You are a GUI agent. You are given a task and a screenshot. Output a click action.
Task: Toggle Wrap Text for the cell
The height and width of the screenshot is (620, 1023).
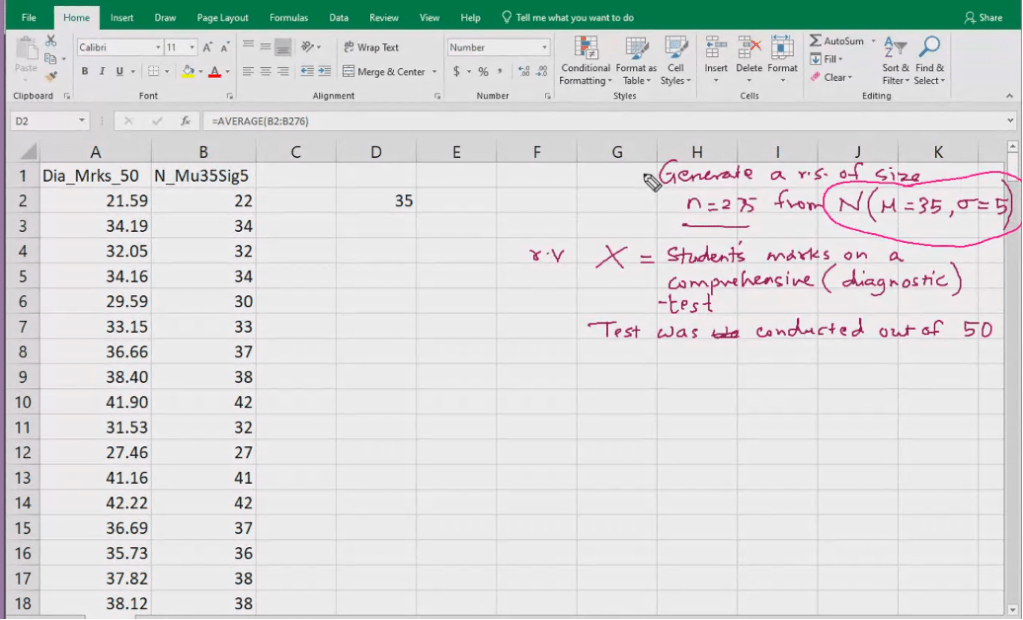[370, 47]
